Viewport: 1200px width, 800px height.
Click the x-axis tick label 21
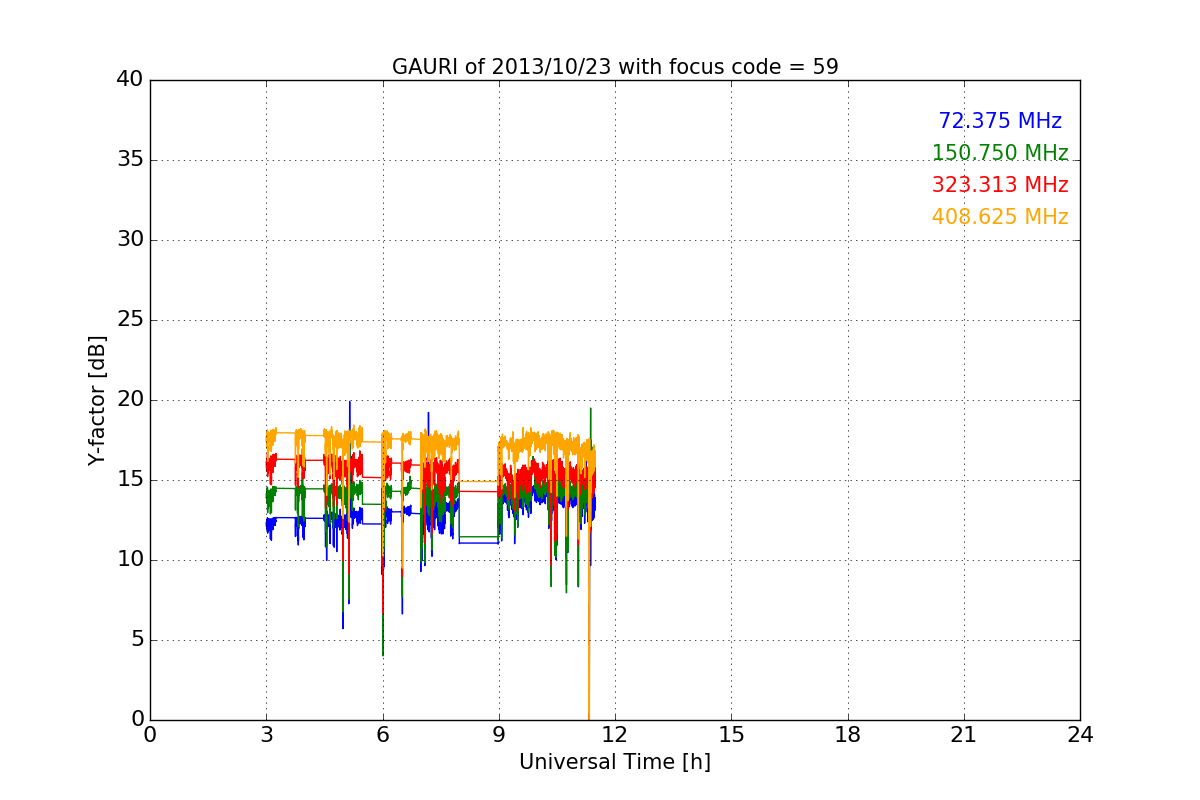(x=964, y=735)
